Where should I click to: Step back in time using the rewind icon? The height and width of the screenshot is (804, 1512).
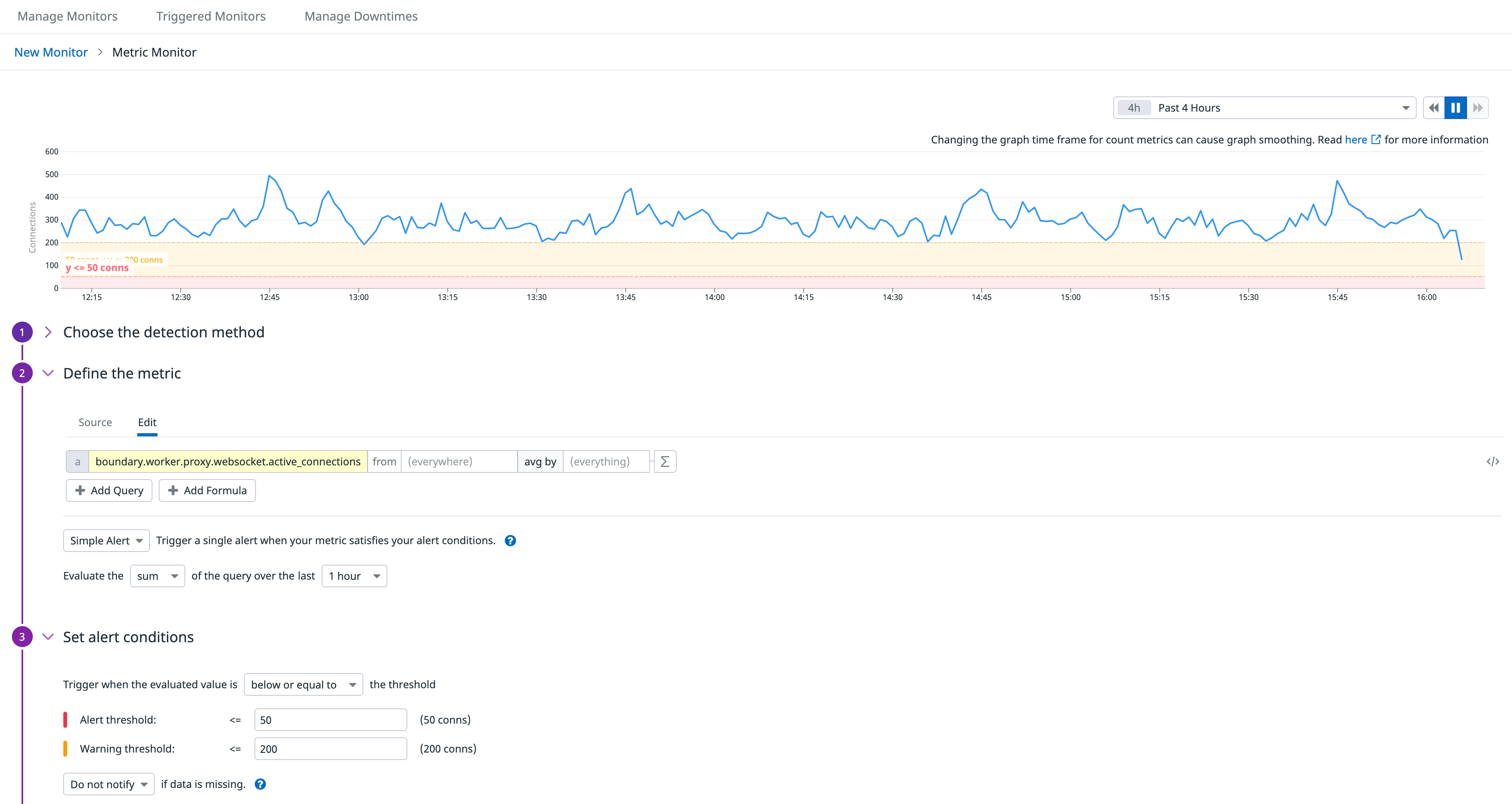[1433, 107]
